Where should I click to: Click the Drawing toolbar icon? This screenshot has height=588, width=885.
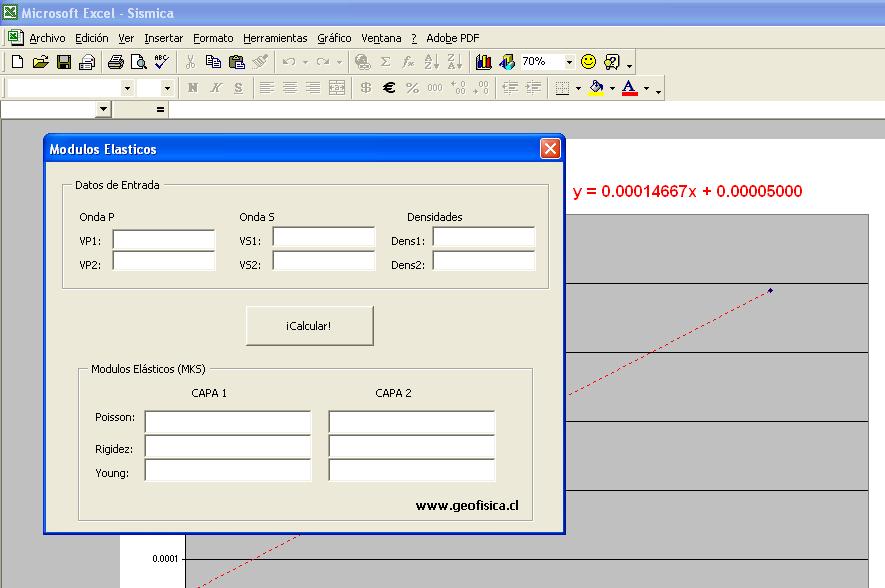pos(507,62)
